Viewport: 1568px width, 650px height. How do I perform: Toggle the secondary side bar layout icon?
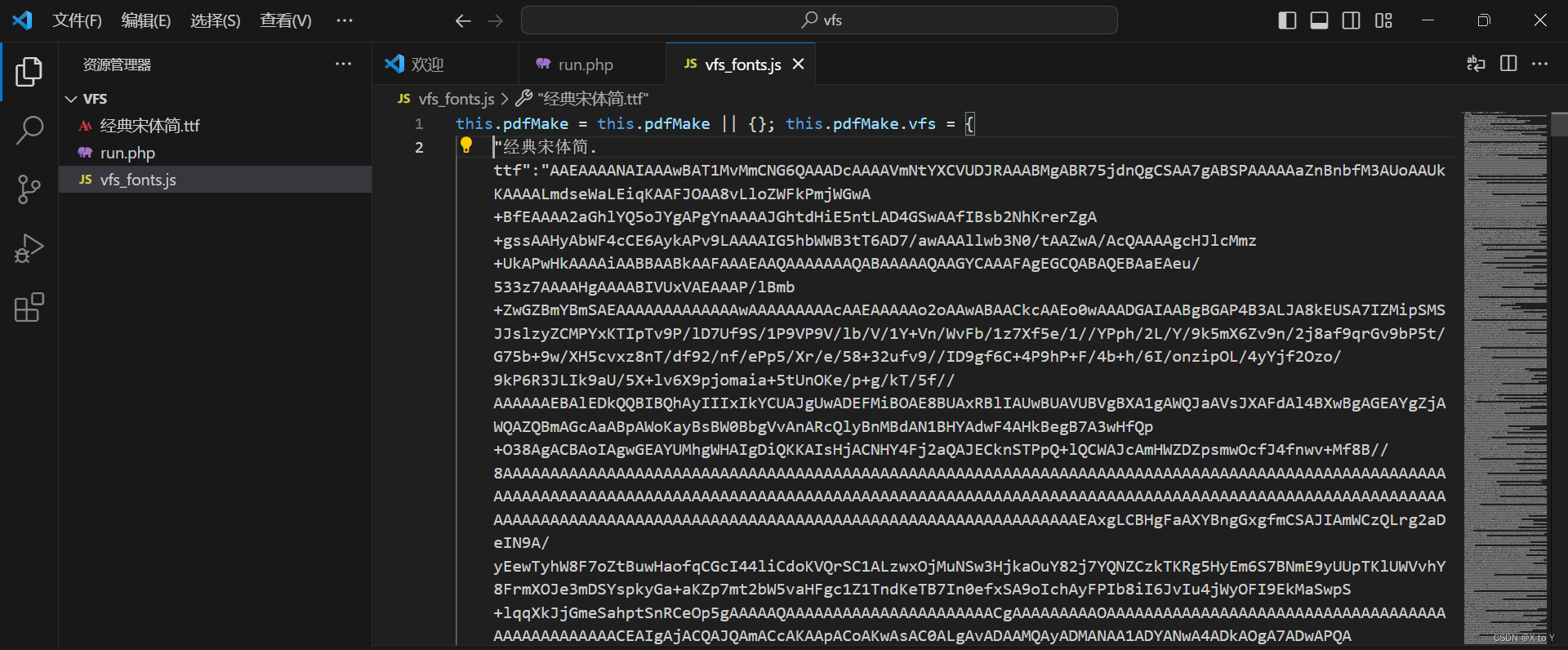pyautogui.click(x=1352, y=20)
